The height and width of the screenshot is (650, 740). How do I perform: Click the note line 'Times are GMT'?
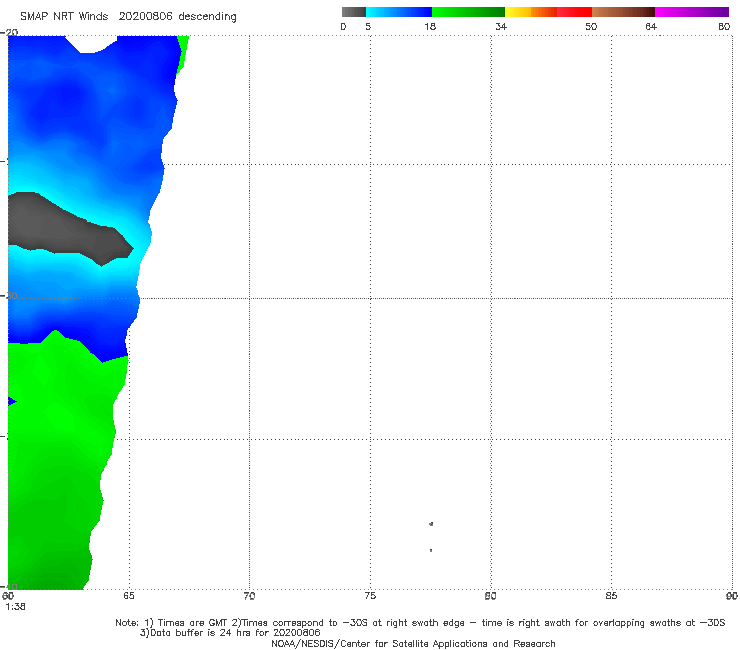coord(193,623)
